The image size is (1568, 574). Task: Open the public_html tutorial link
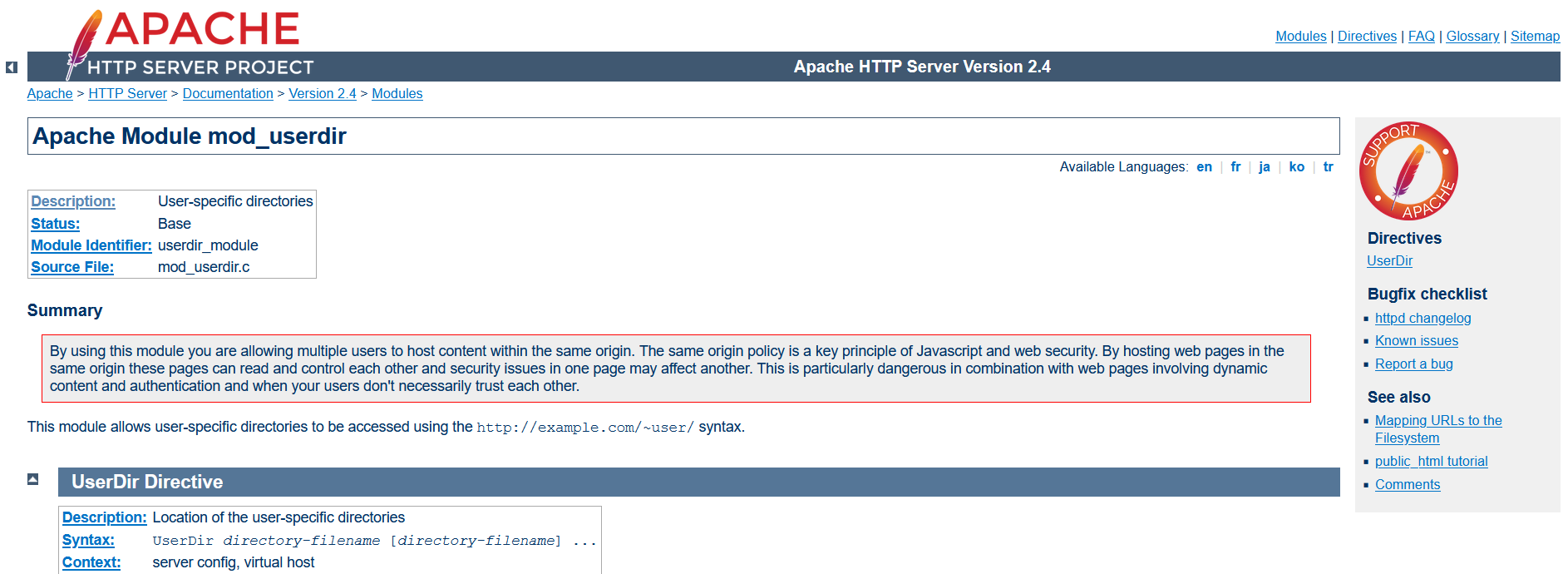[1431, 461]
